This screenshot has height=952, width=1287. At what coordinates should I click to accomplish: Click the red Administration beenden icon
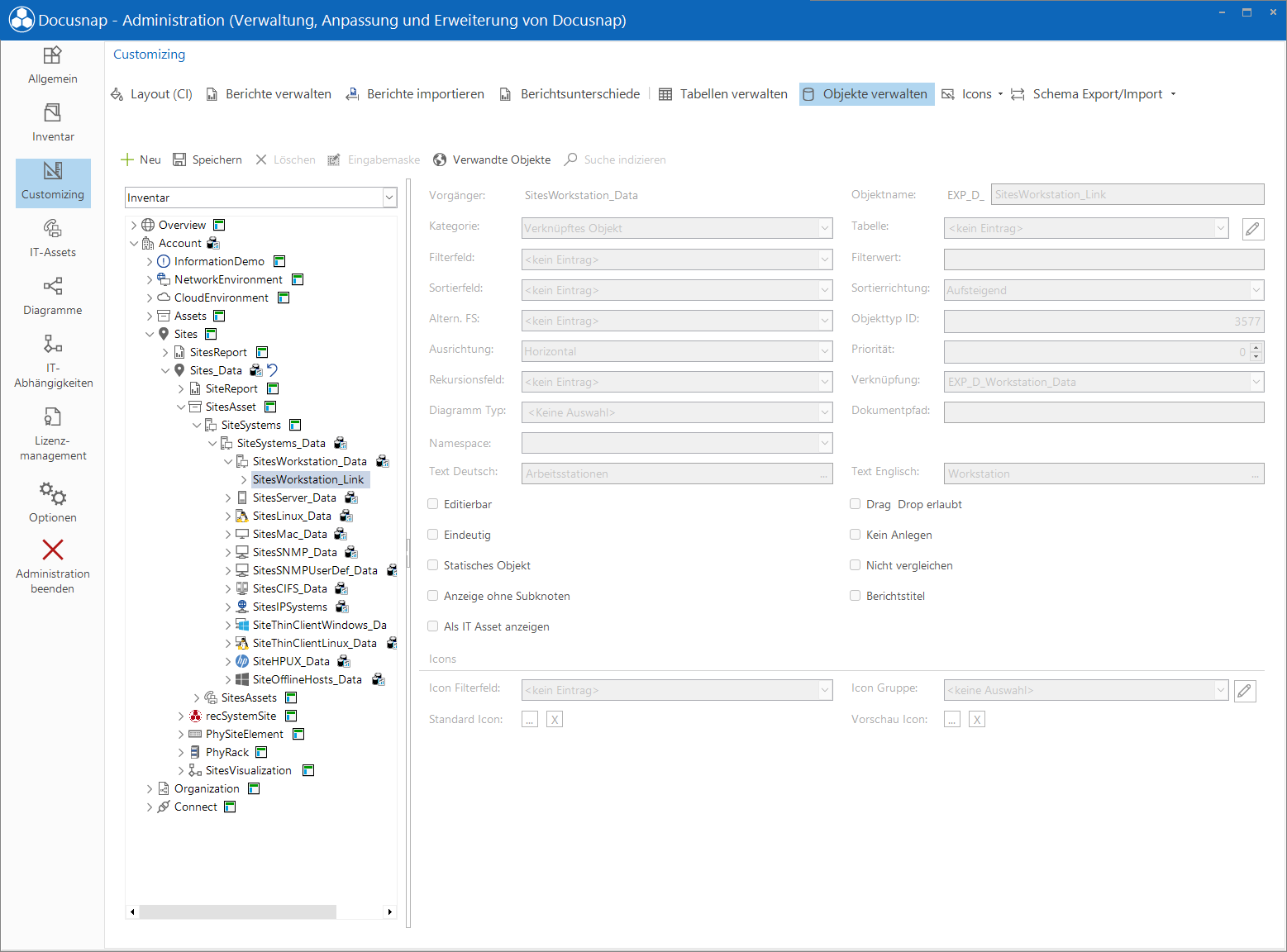53,550
